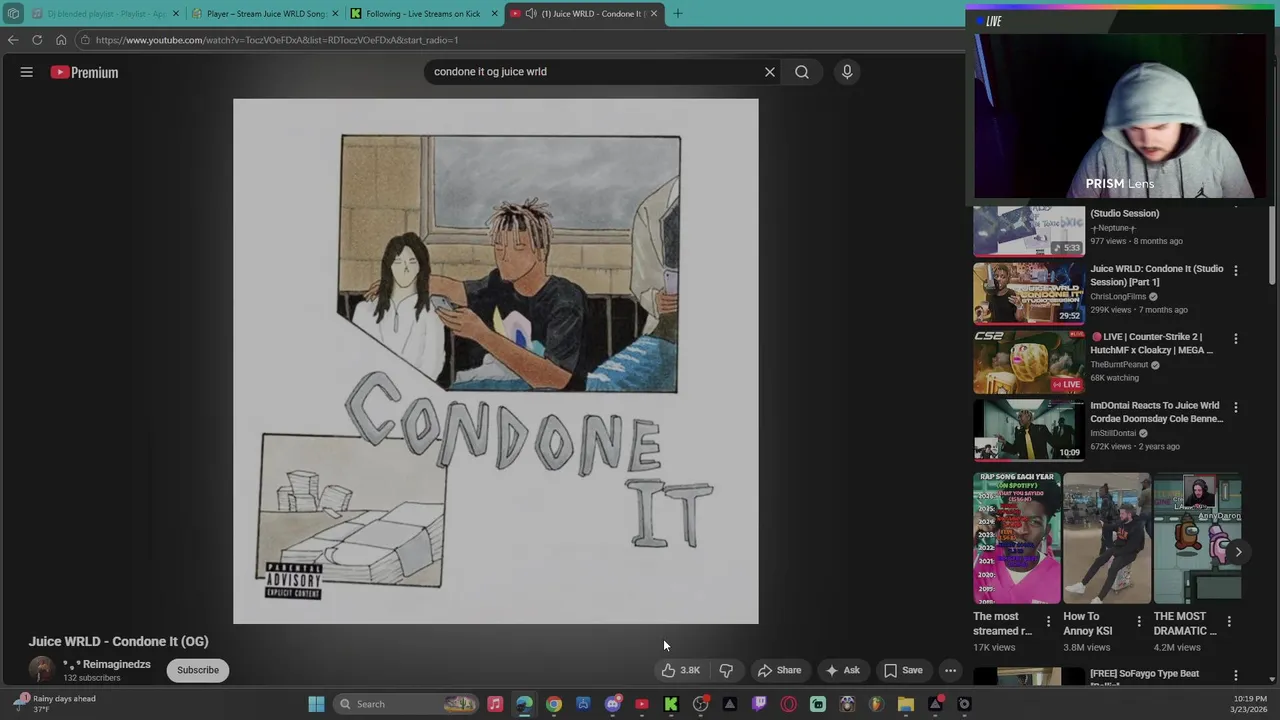This screenshot has height=720, width=1280.
Task: Open options for How To Annoy KSI short
Action: pos(1139,622)
